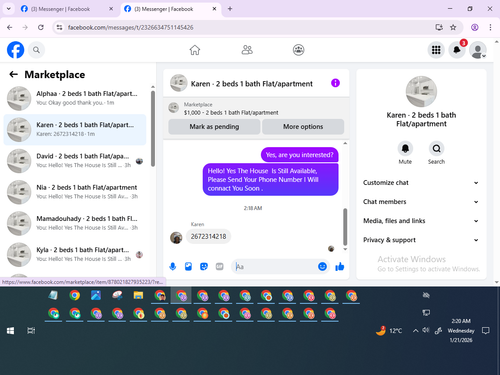
Task: Reload the page
Action: click(41, 27)
